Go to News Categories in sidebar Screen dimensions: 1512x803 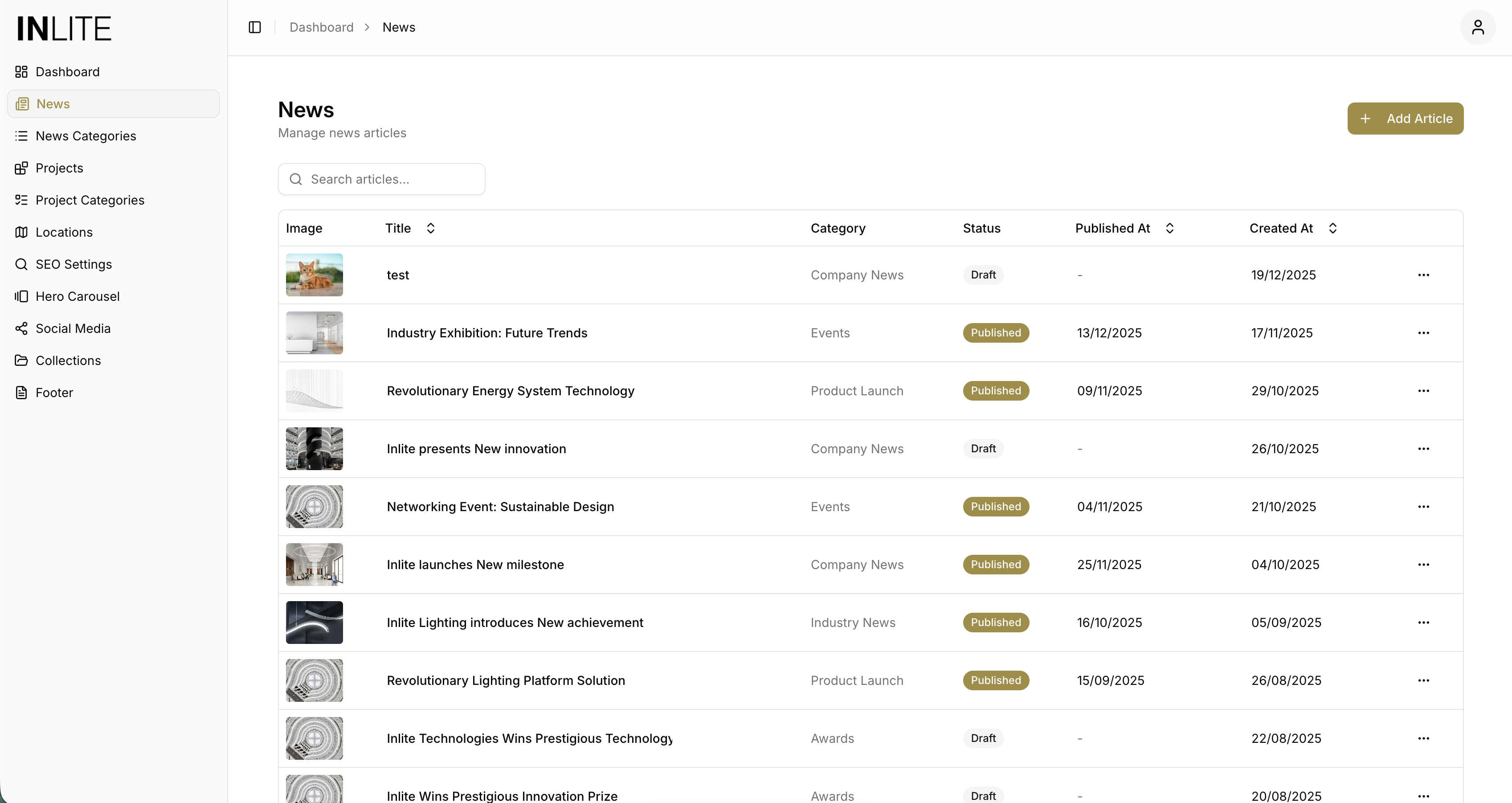tap(86, 136)
